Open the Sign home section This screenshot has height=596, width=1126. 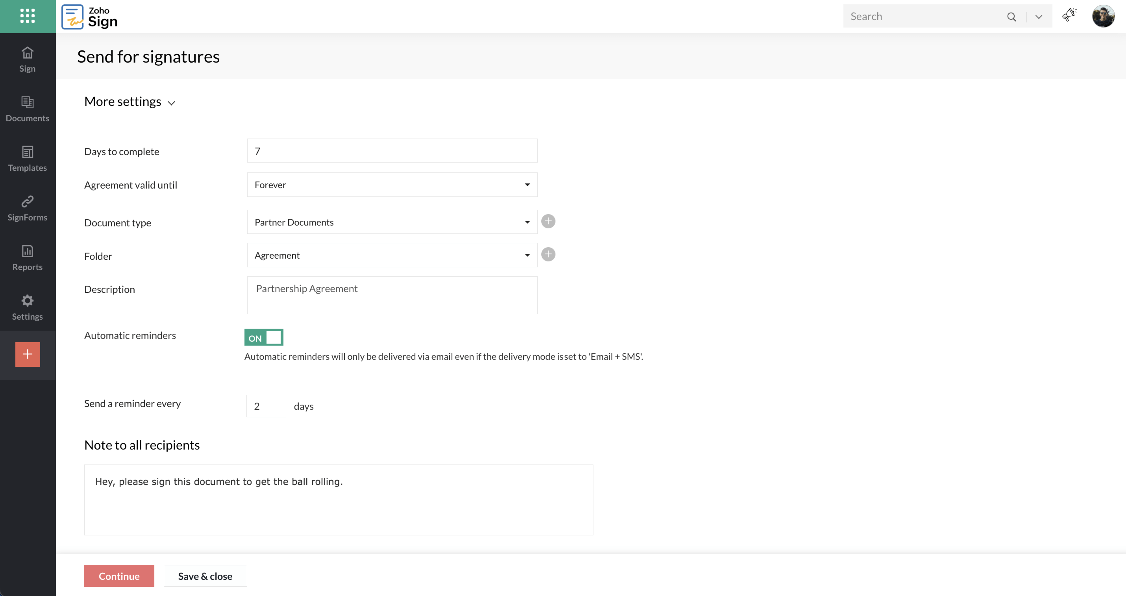27,60
